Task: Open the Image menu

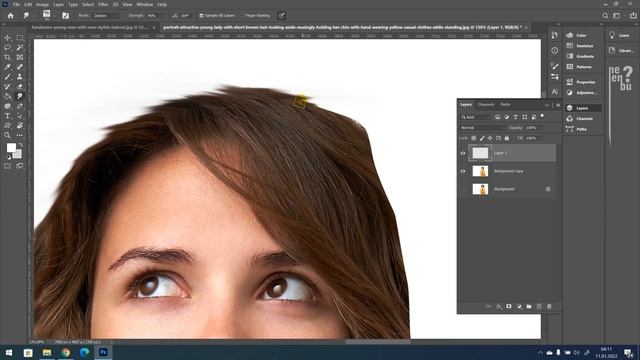Action: 42,4
